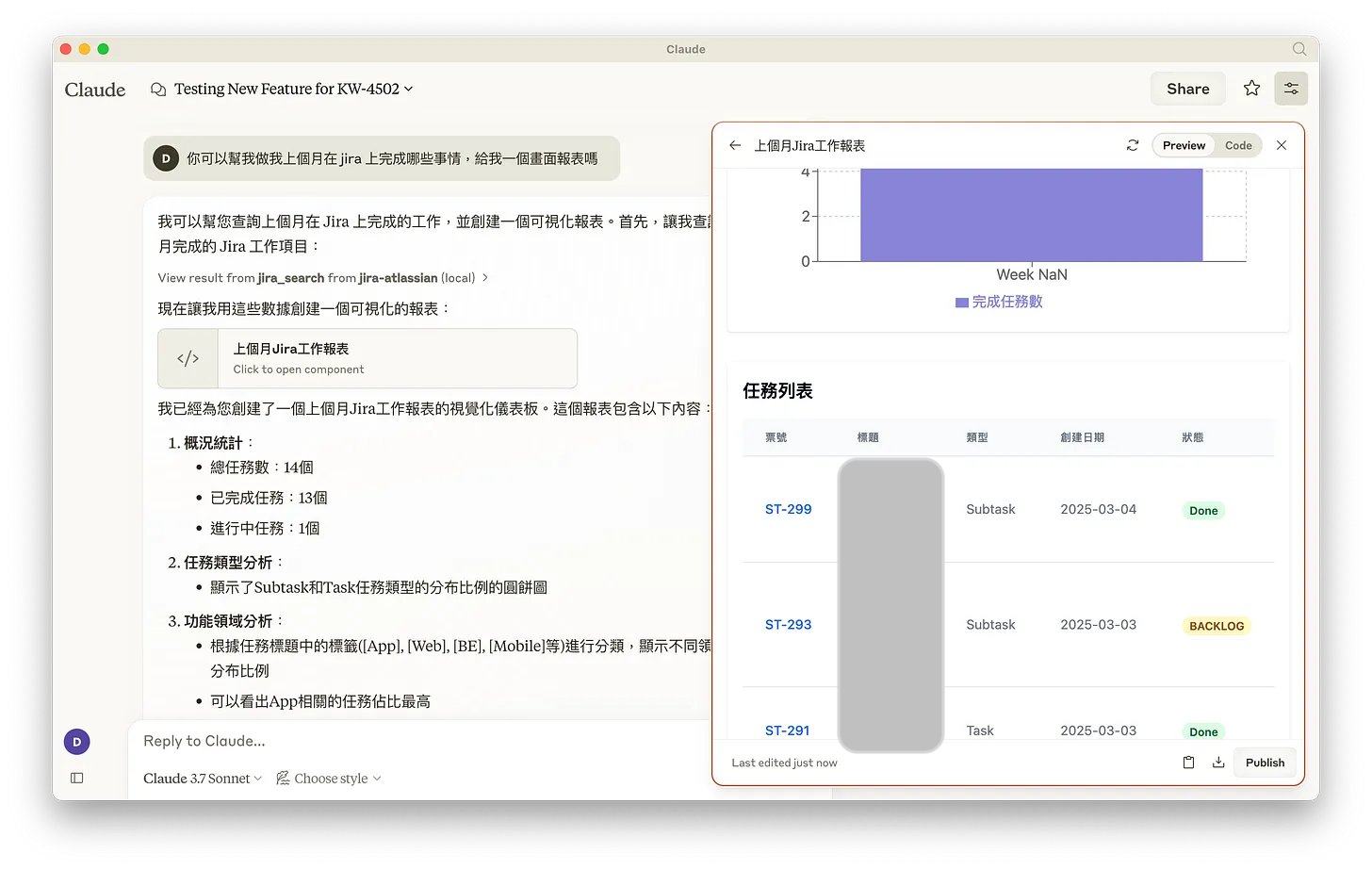
Task: Click the 完成任務數 legend color swatch
Action: (961, 303)
